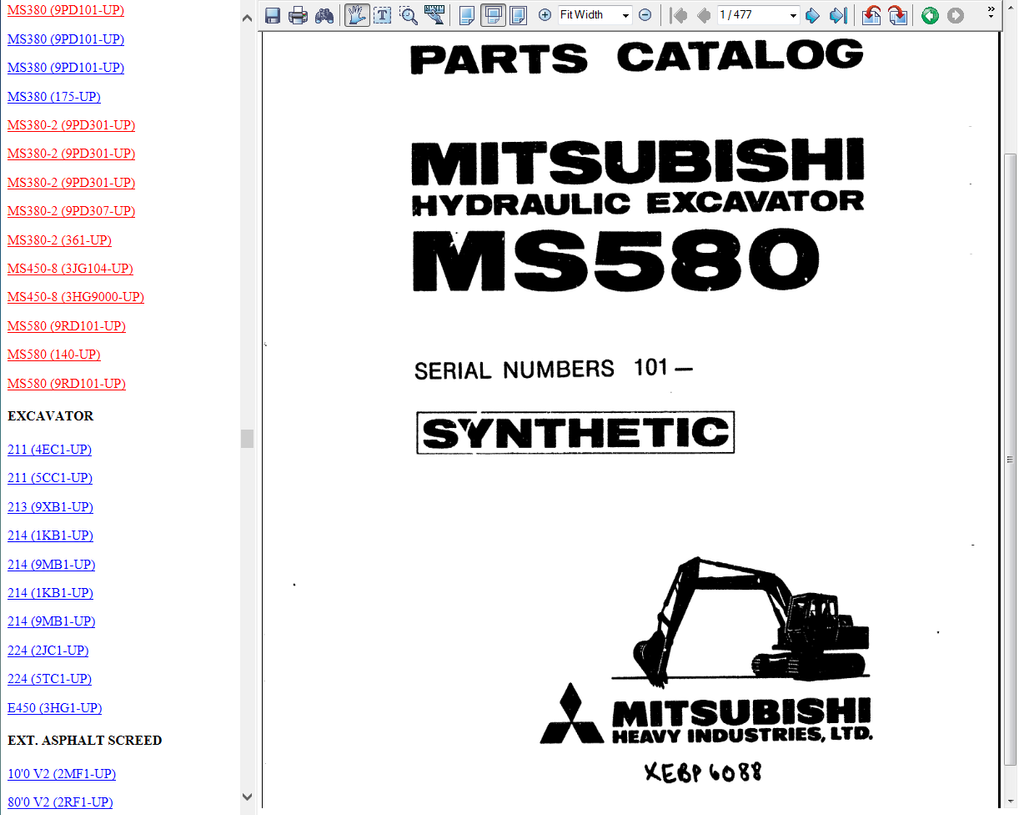Click the model list scrollbar thumb
The image size is (1024, 815).
(247, 438)
